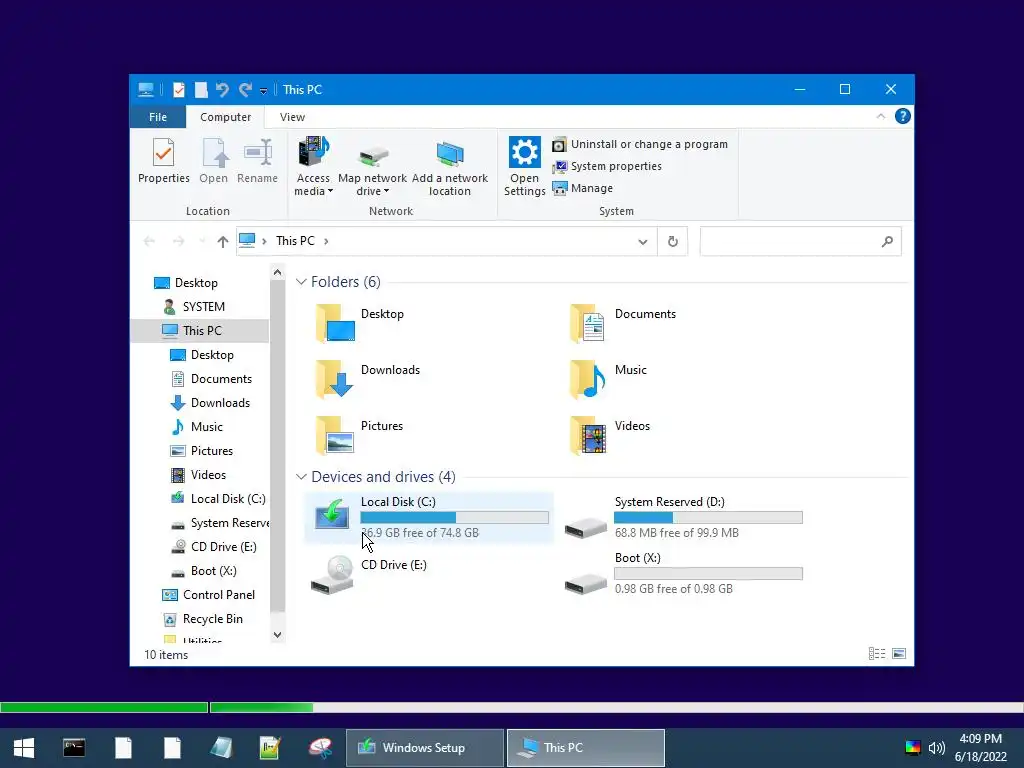Click the navigation pane scroll down arrow

(278, 635)
